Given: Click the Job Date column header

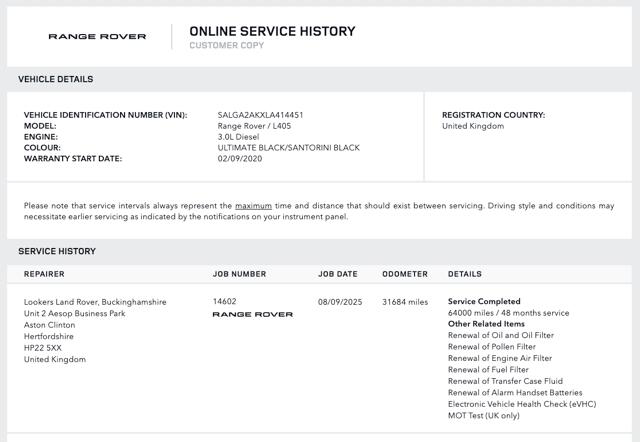Looking at the screenshot, I should 338,274.
